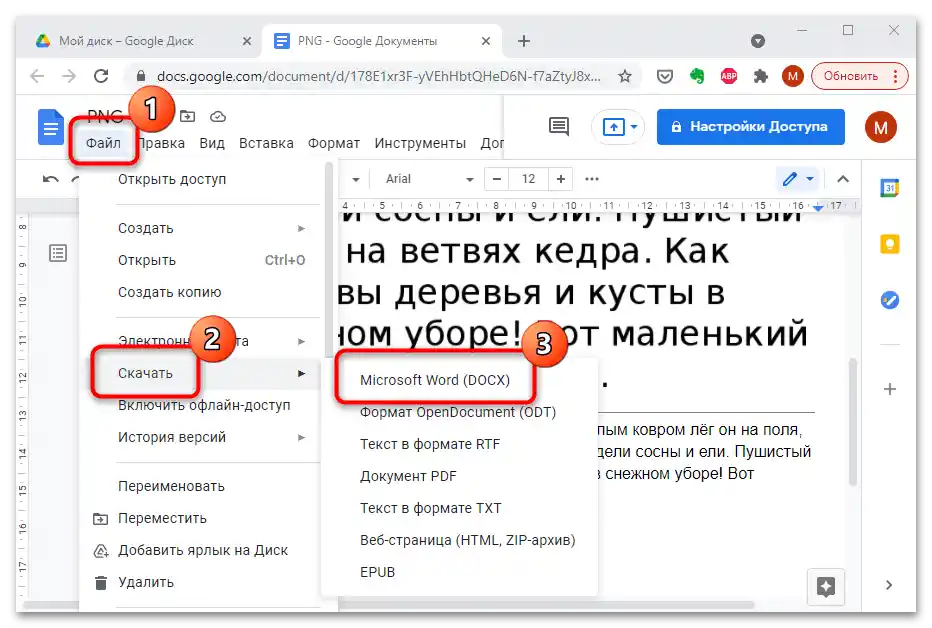This screenshot has width=932, height=628.
Task: Open Google Keep side panel icon
Action: (x=889, y=244)
